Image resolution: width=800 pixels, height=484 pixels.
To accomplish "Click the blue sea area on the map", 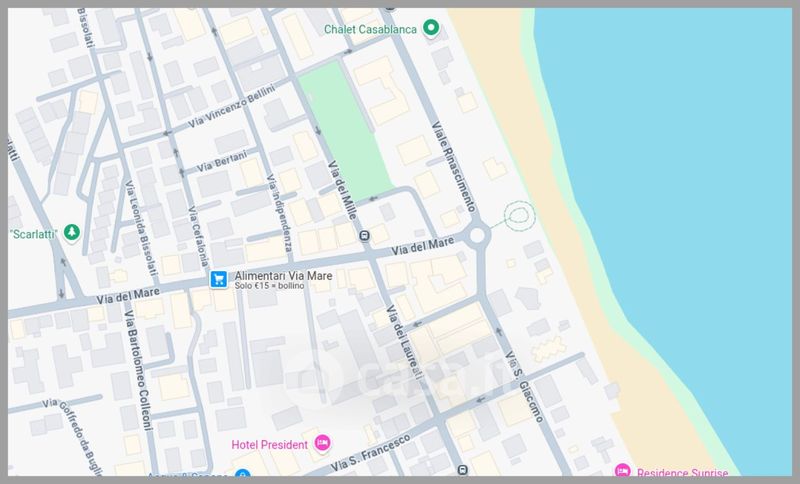I will 680,200.
